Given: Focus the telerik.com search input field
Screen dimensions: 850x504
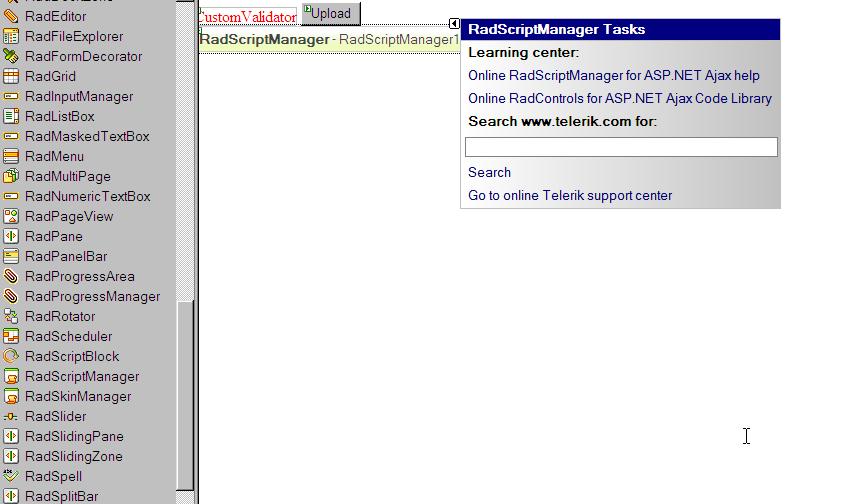Looking at the screenshot, I should click(x=621, y=147).
